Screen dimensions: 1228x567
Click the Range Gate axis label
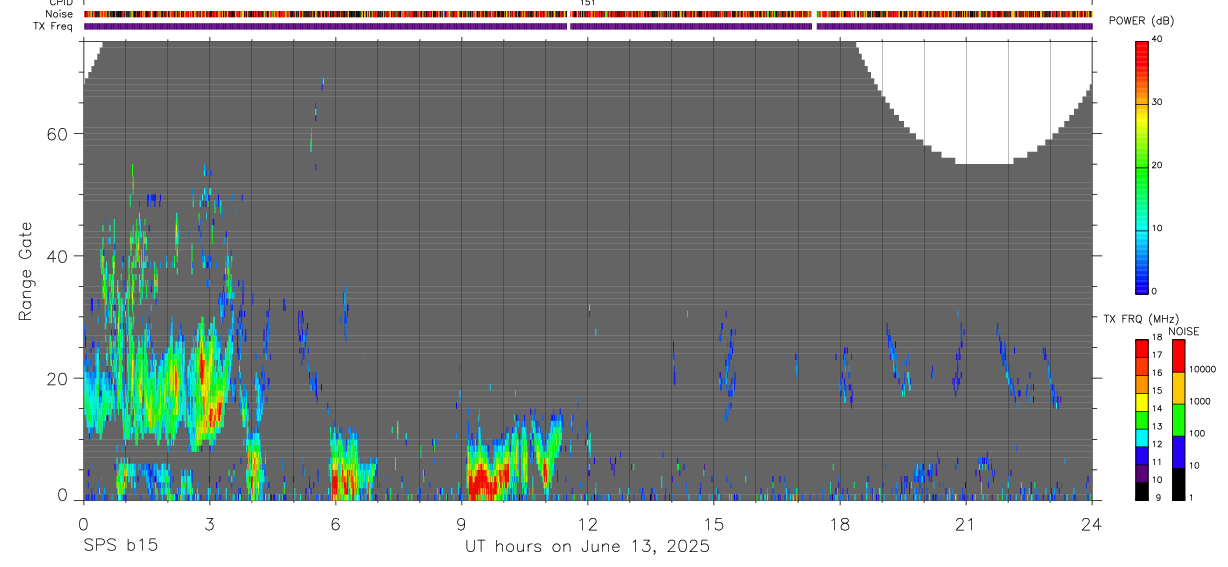(25, 271)
